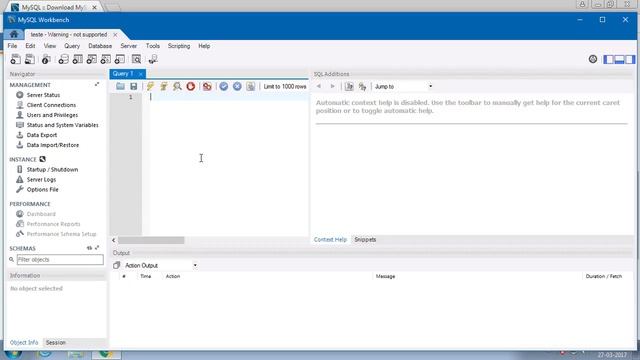Reconnect to DBMS toolbar icon
This screenshot has height=360, width=640.
pos(153,59)
